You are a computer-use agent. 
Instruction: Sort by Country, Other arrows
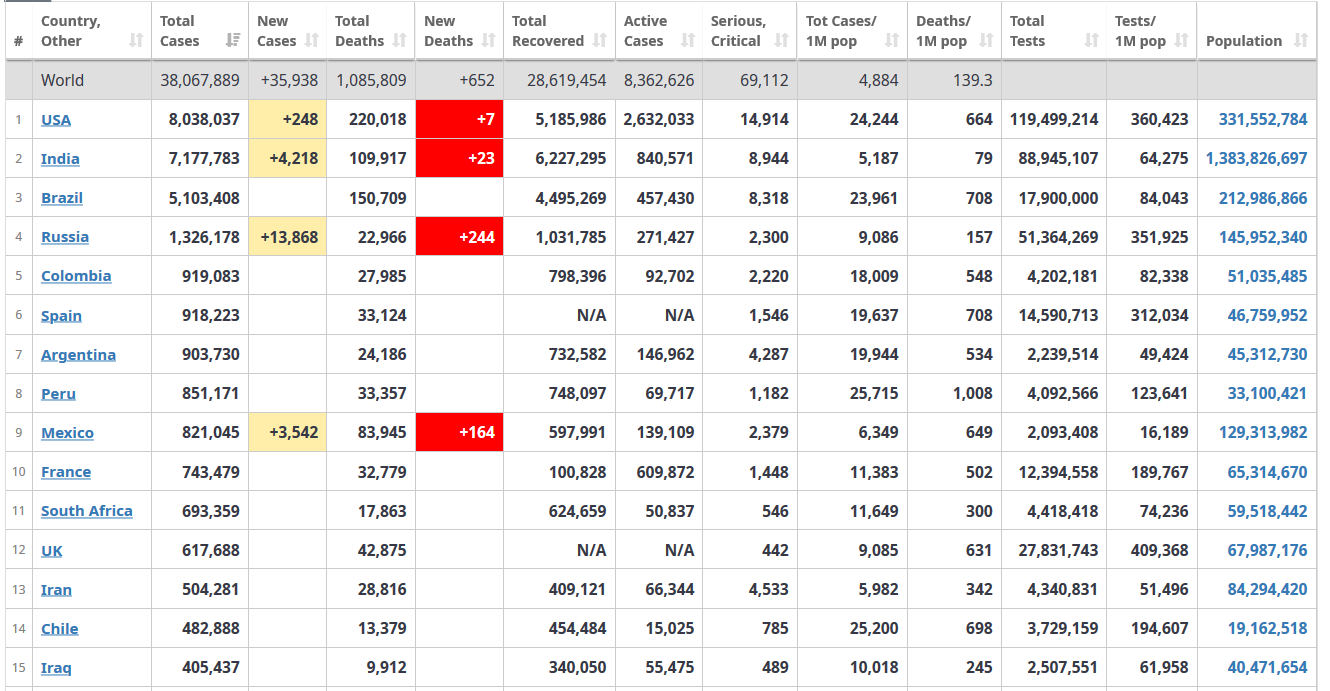point(136,41)
